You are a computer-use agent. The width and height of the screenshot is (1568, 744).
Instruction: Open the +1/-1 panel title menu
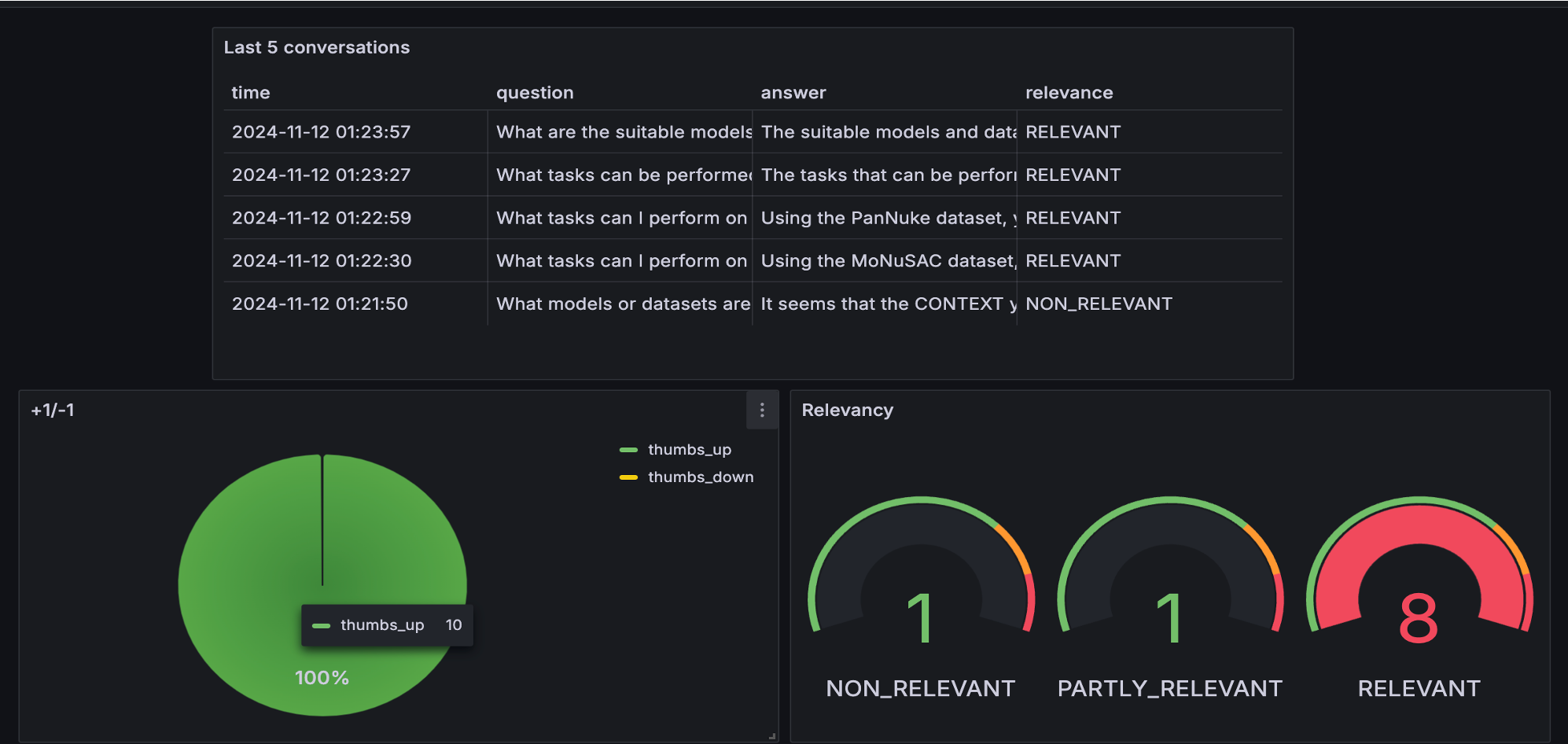[53, 411]
